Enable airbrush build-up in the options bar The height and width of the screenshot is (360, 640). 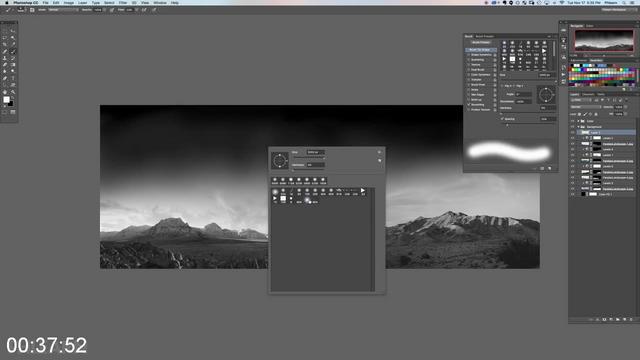point(144,10)
